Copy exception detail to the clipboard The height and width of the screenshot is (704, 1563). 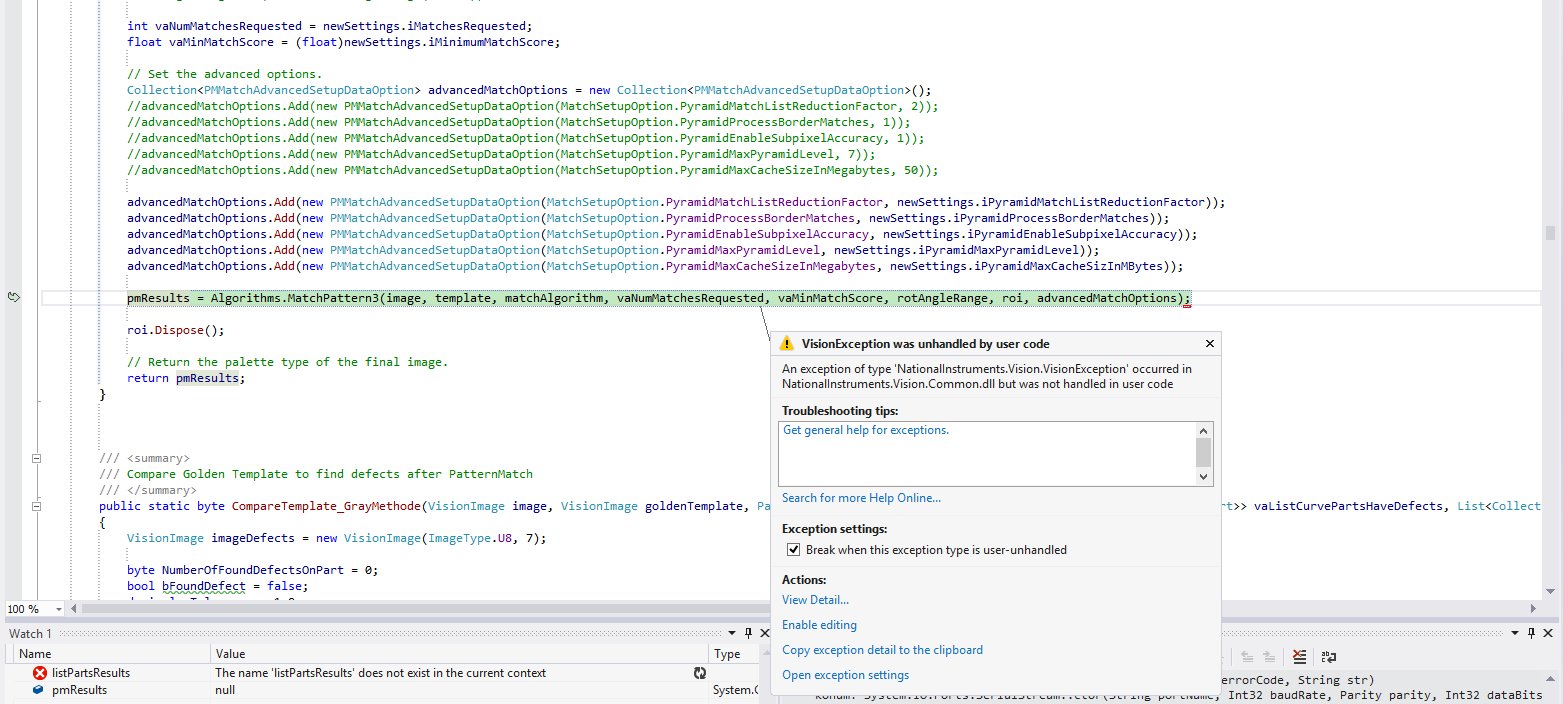pyautogui.click(x=882, y=650)
